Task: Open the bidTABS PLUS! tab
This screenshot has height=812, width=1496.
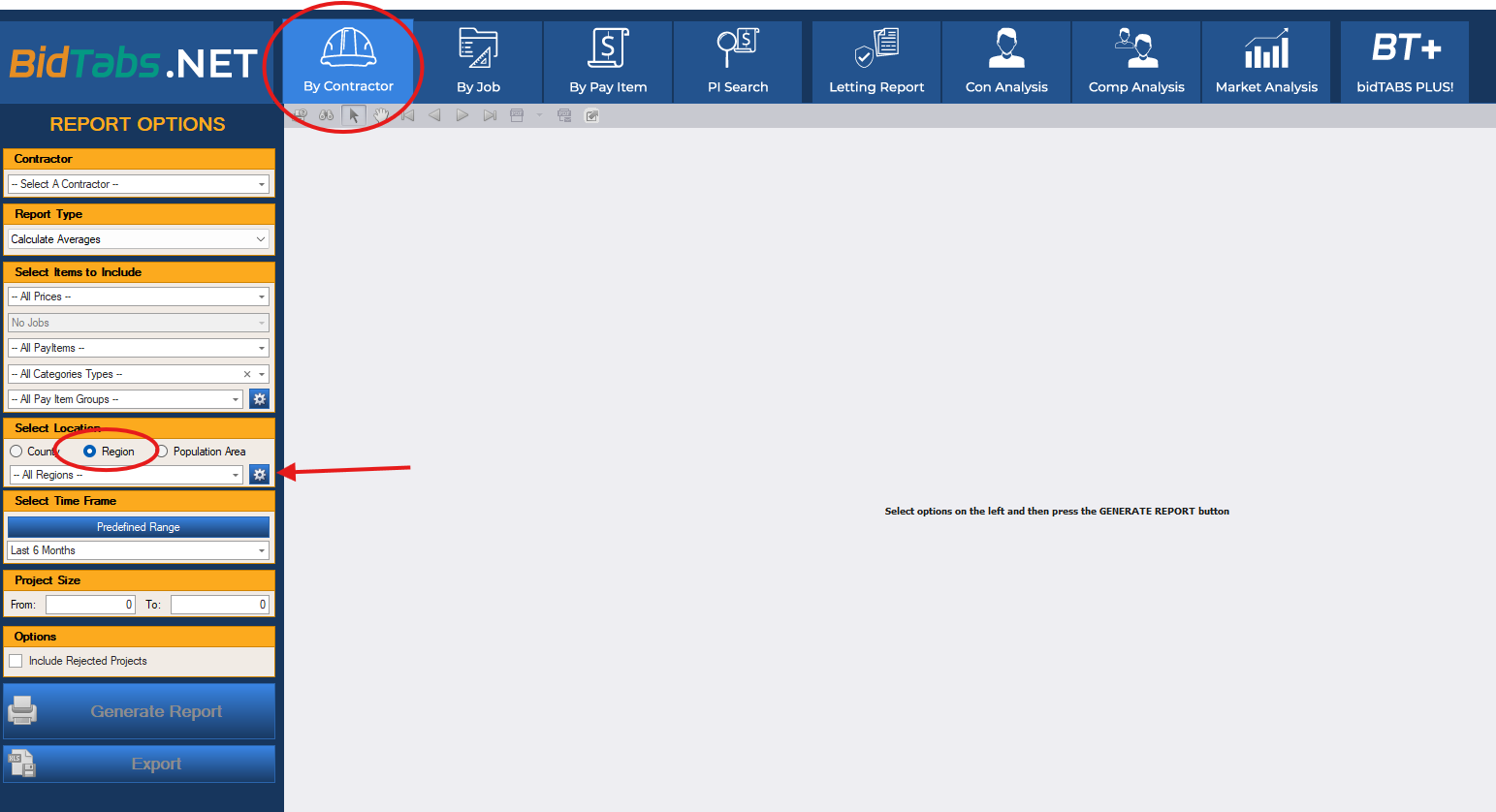Action: (1405, 61)
